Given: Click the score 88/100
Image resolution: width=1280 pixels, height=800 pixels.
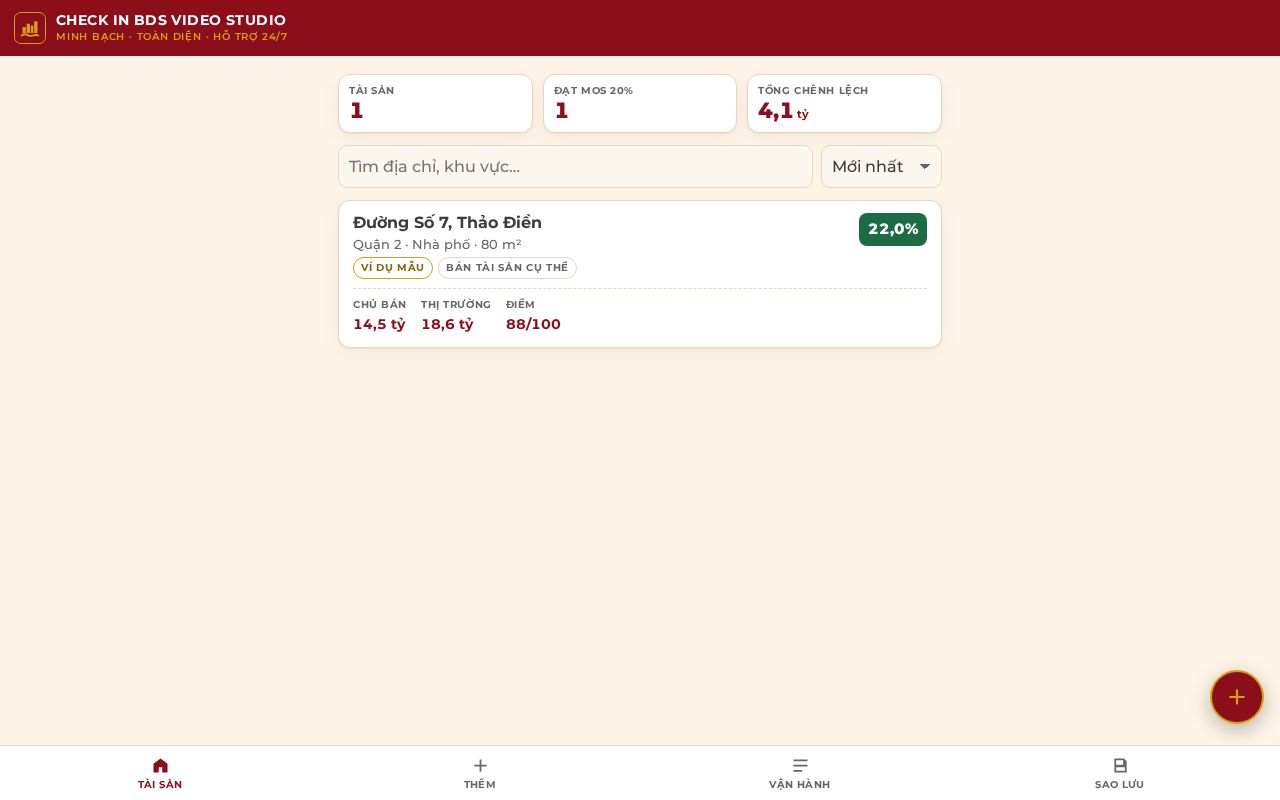Looking at the screenshot, I should coord(533,324).
